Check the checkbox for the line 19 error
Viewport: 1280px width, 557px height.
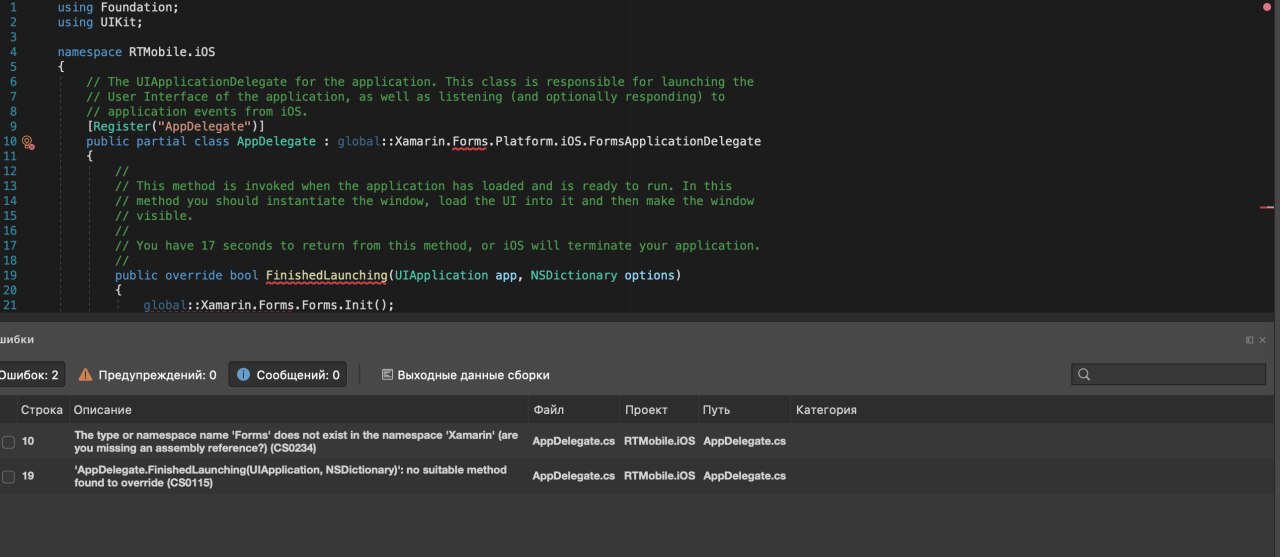coord(8,476)
